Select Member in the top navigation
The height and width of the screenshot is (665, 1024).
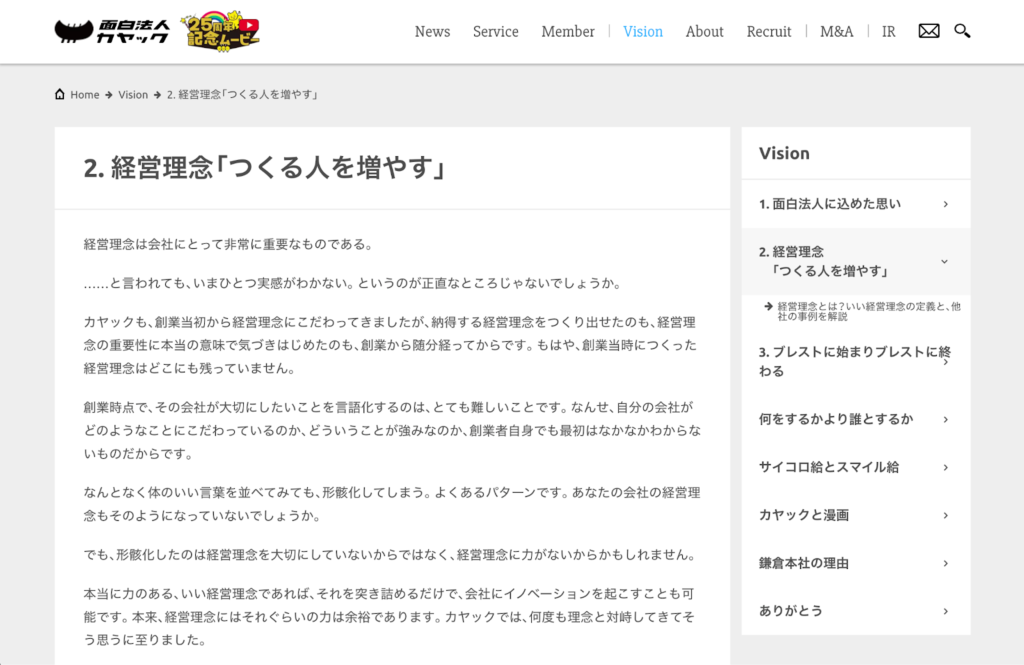point(568,31)
